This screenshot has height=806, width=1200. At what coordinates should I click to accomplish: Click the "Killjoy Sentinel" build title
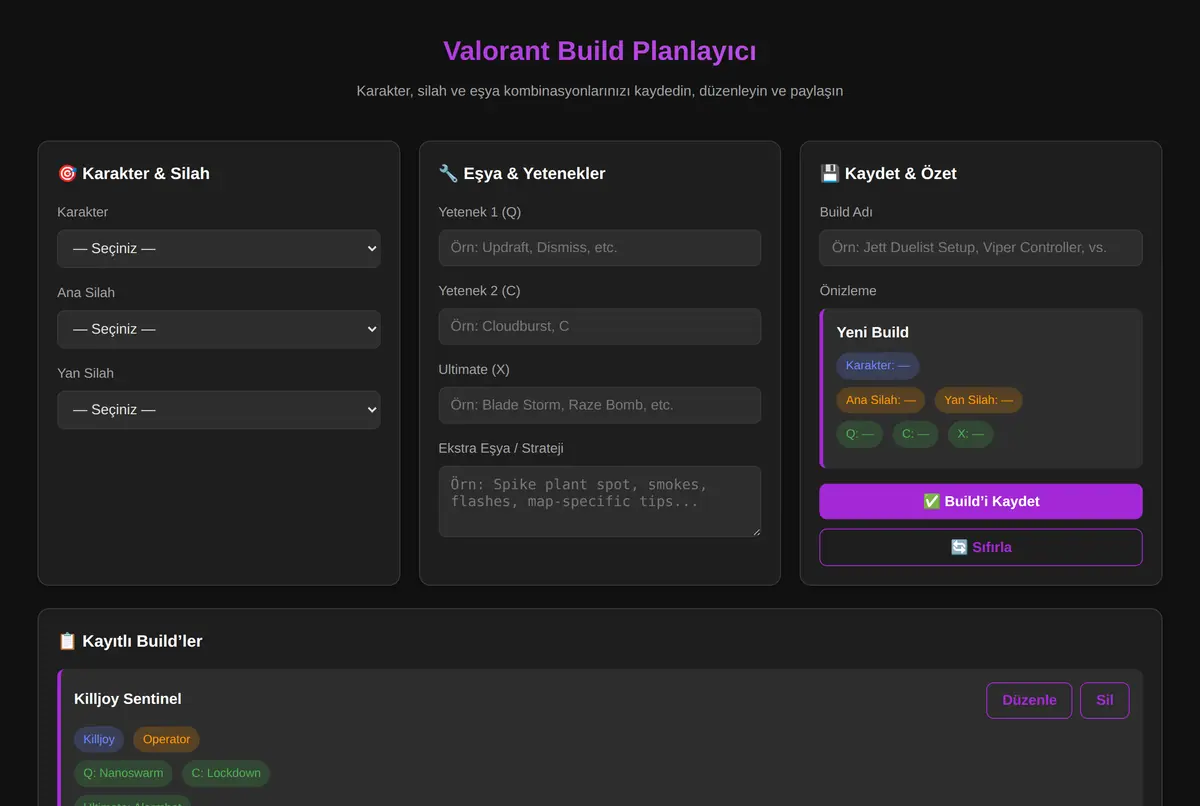(x=128, y=699)
